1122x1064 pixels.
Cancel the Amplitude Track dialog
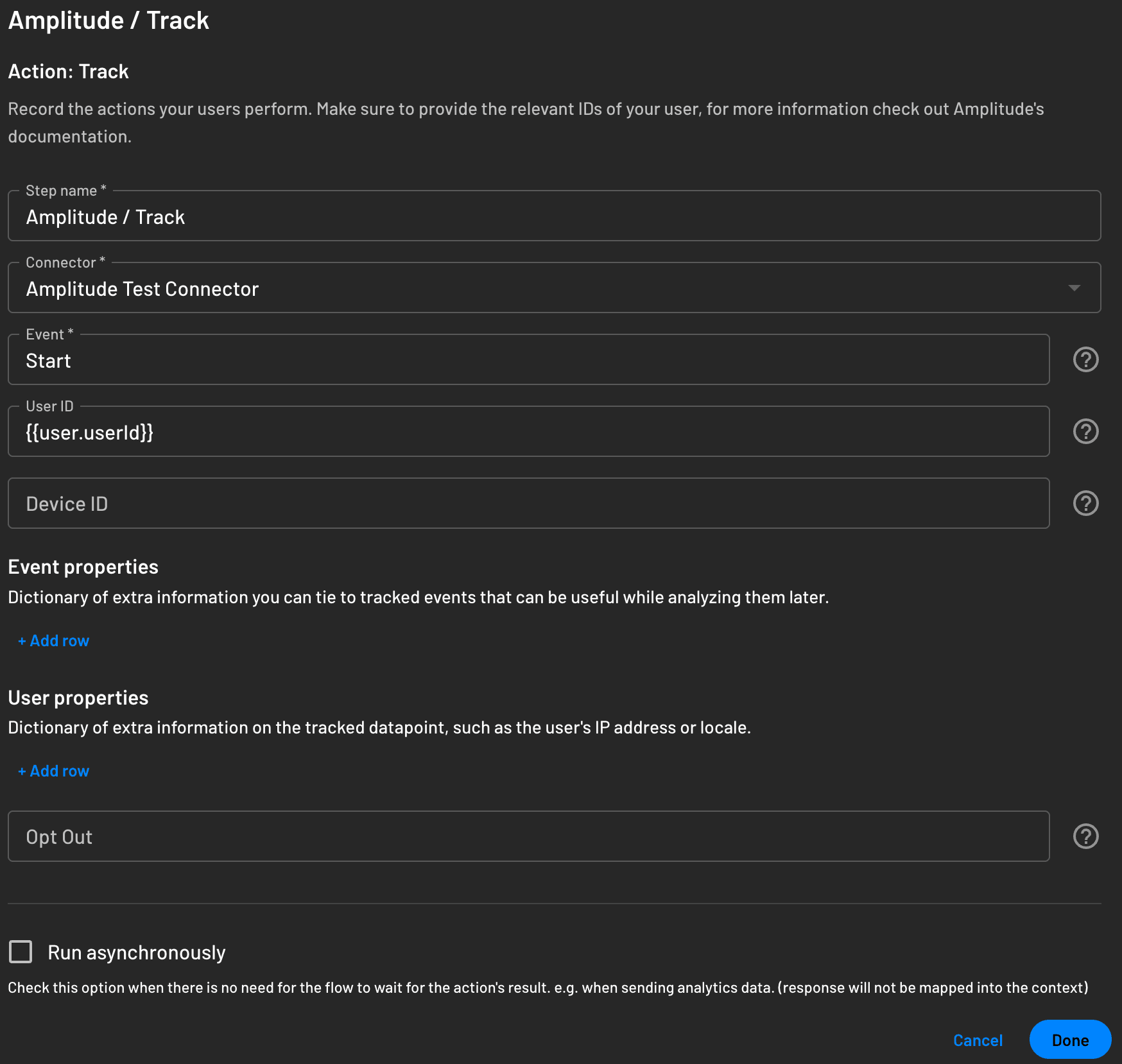[x=977, y=1040]
